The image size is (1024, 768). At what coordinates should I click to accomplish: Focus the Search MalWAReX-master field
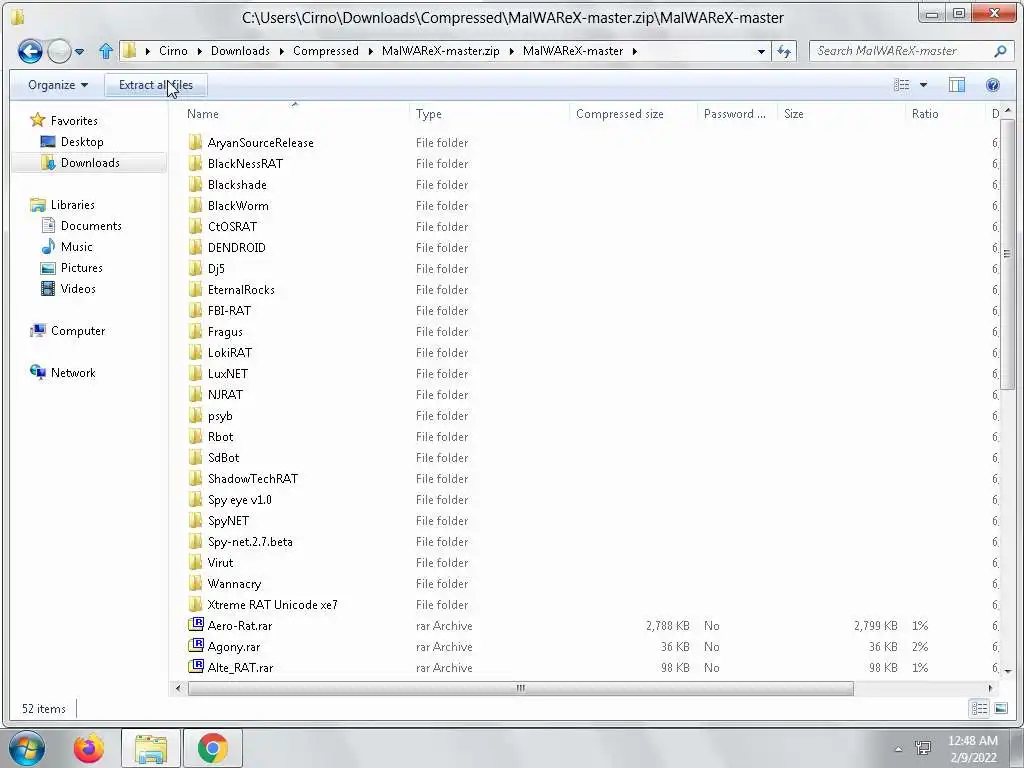pos(901,51)
